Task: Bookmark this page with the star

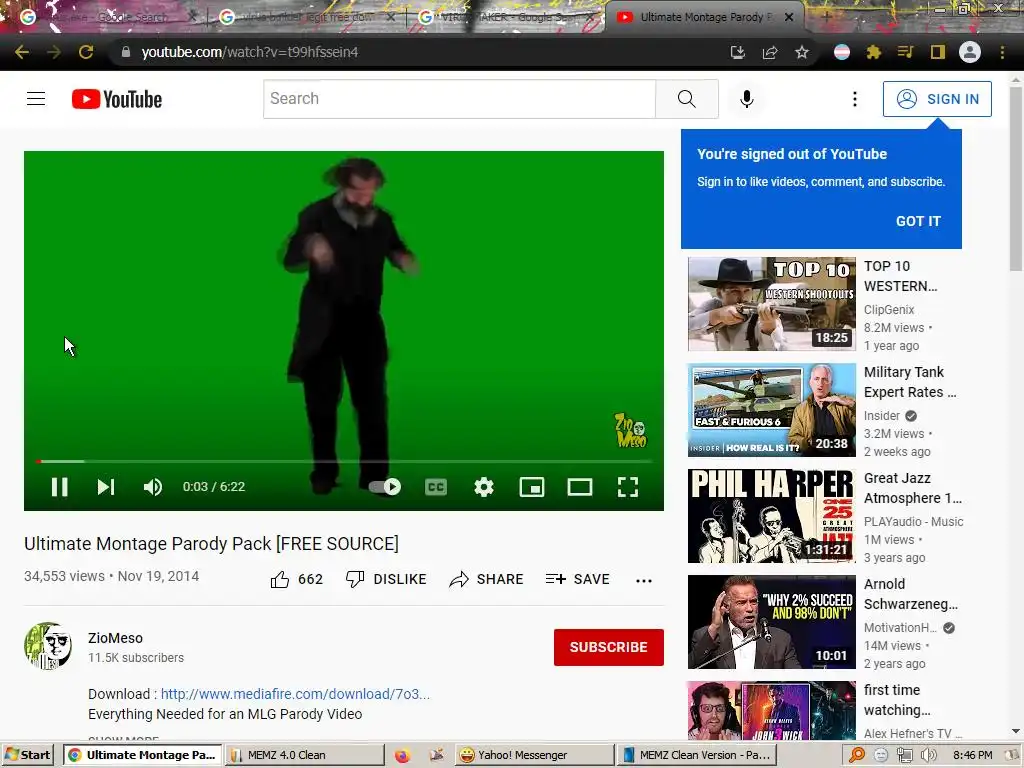Action: [802, 52]
